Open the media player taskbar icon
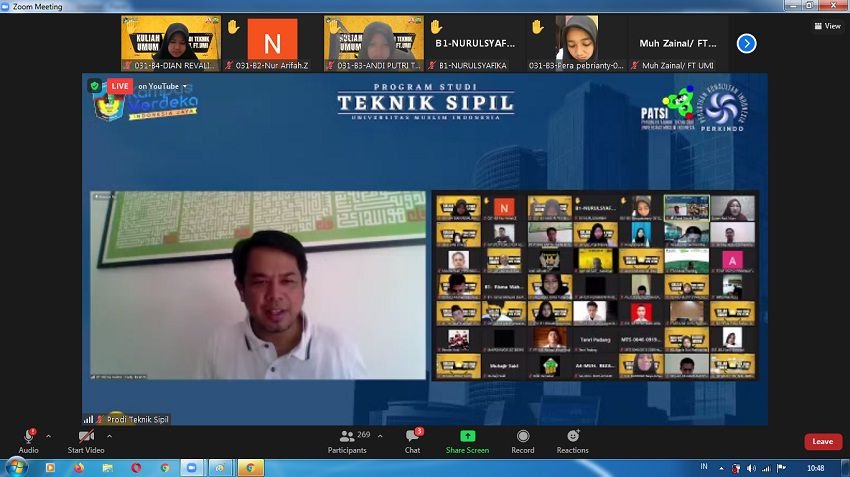This screenshot has width=850, height=477. [50, 467]
